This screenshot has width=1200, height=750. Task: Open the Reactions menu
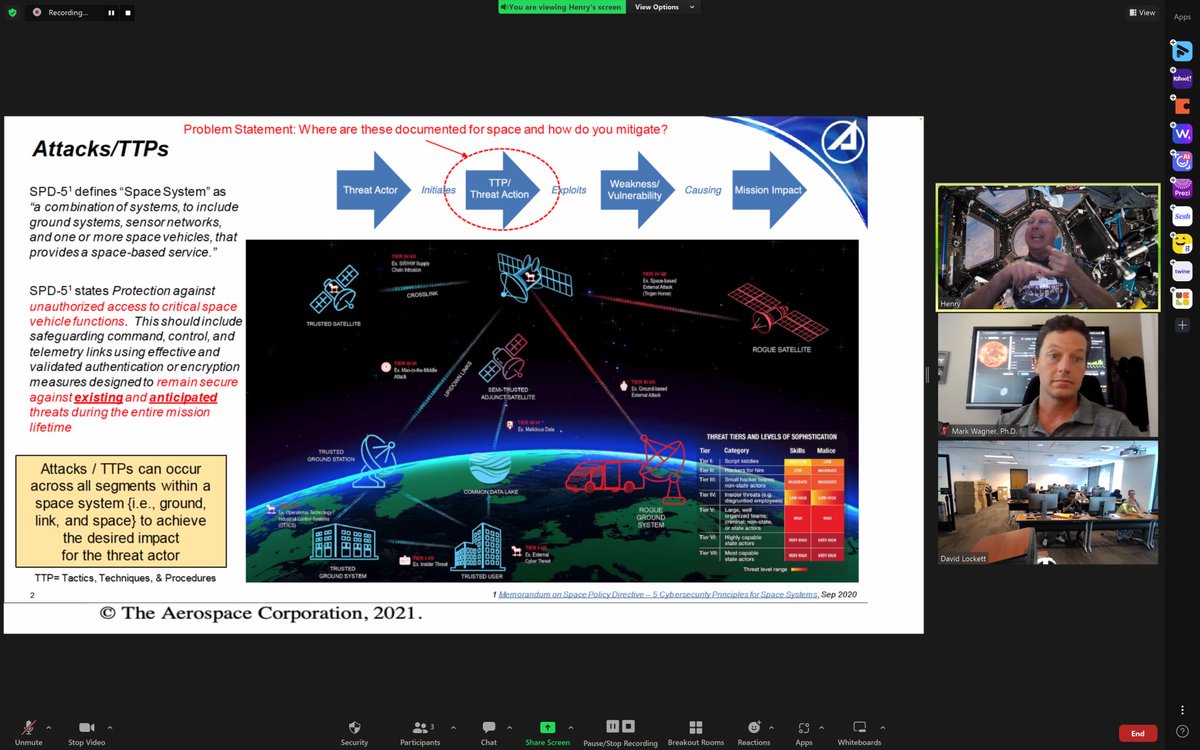pyautogui.click(x=754, y=732)
